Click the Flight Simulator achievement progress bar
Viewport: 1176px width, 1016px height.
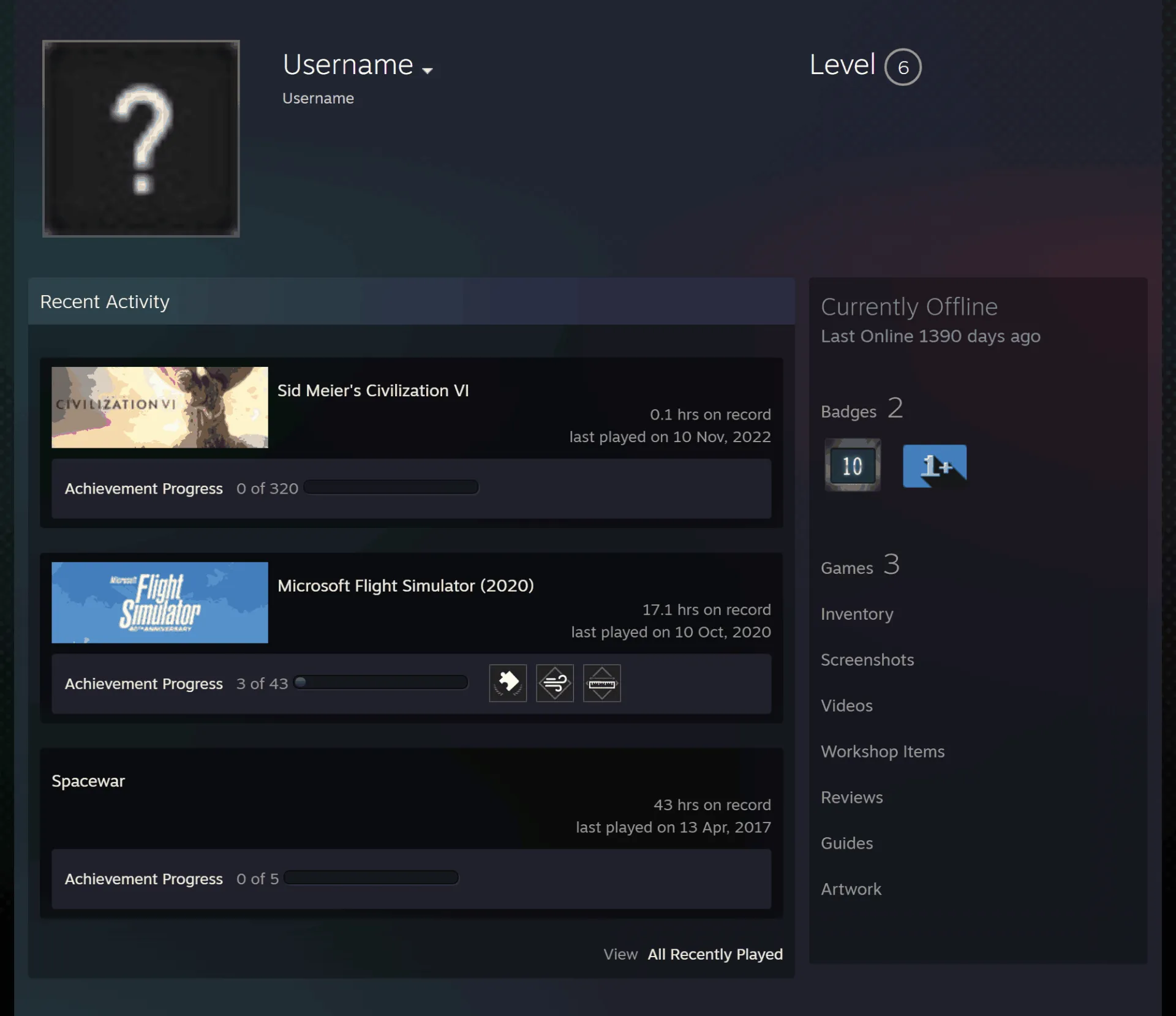point(381,682)
